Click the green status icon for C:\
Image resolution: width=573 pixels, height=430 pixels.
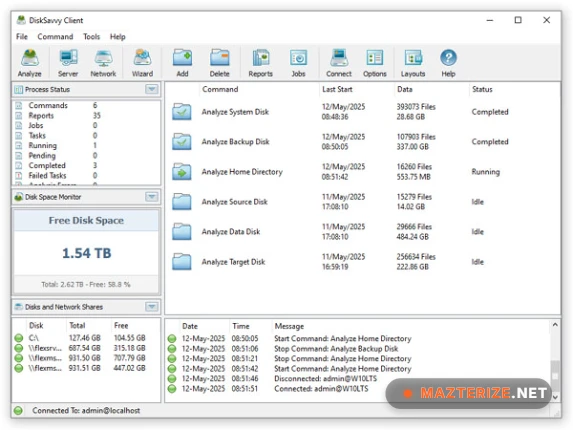[x=19, y=338]
